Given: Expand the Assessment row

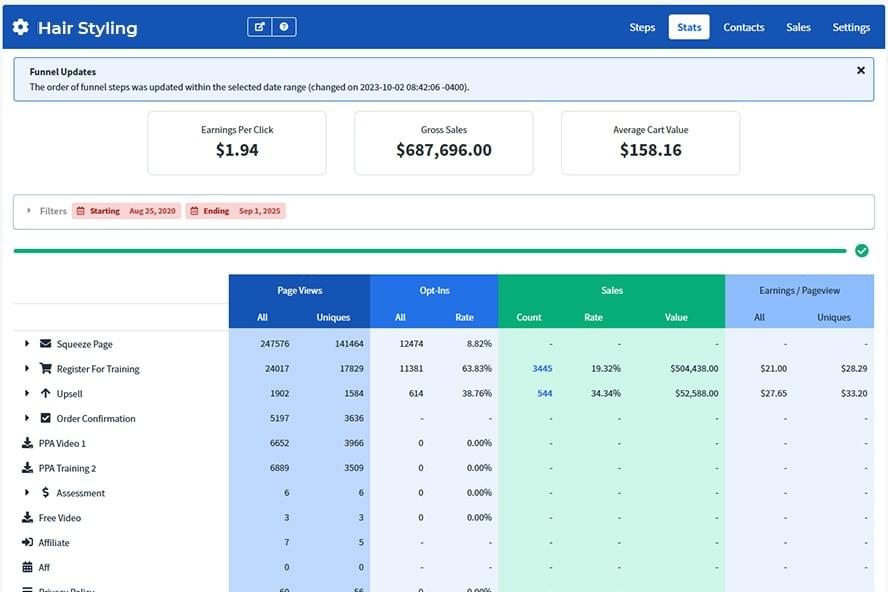Looking at the screenshot, I should 27,493.
